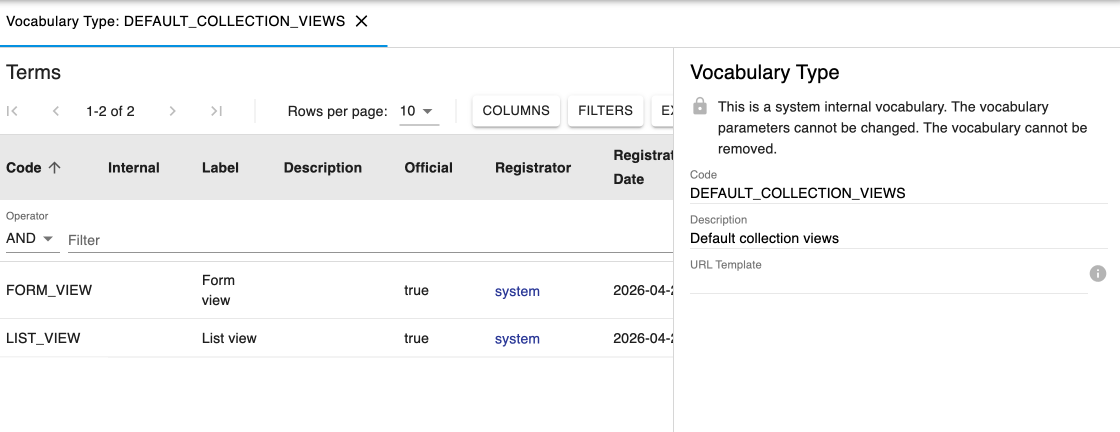Focus the Filter input field
The image size is (1120, 432).
[x=370, y=240]
